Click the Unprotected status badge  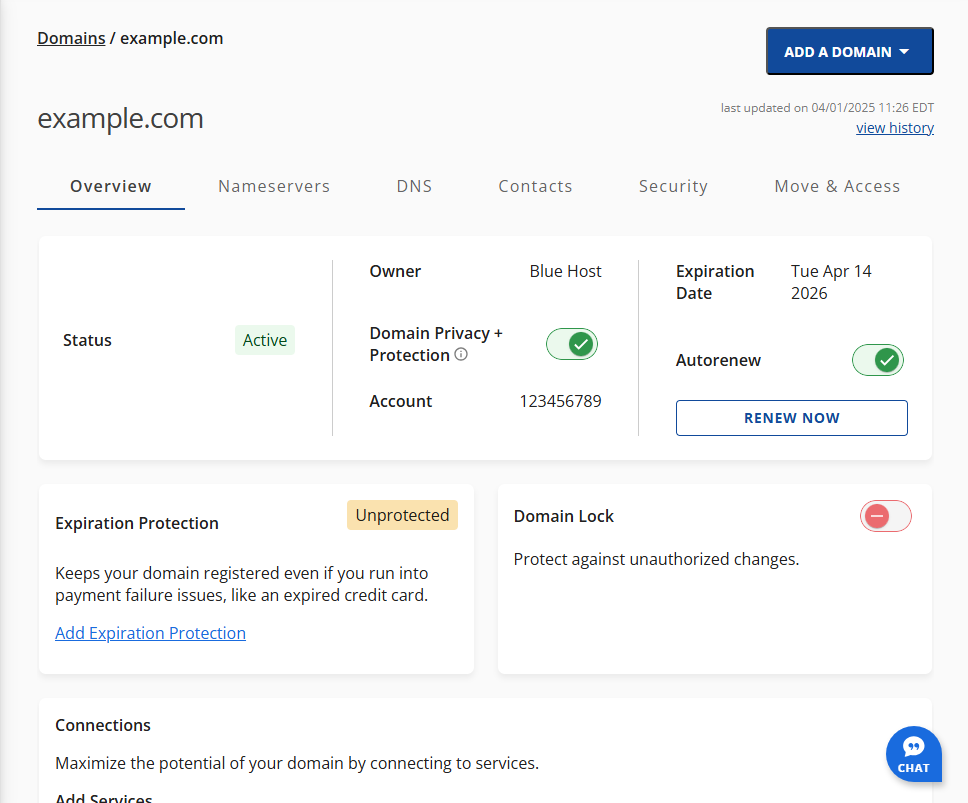402,515
